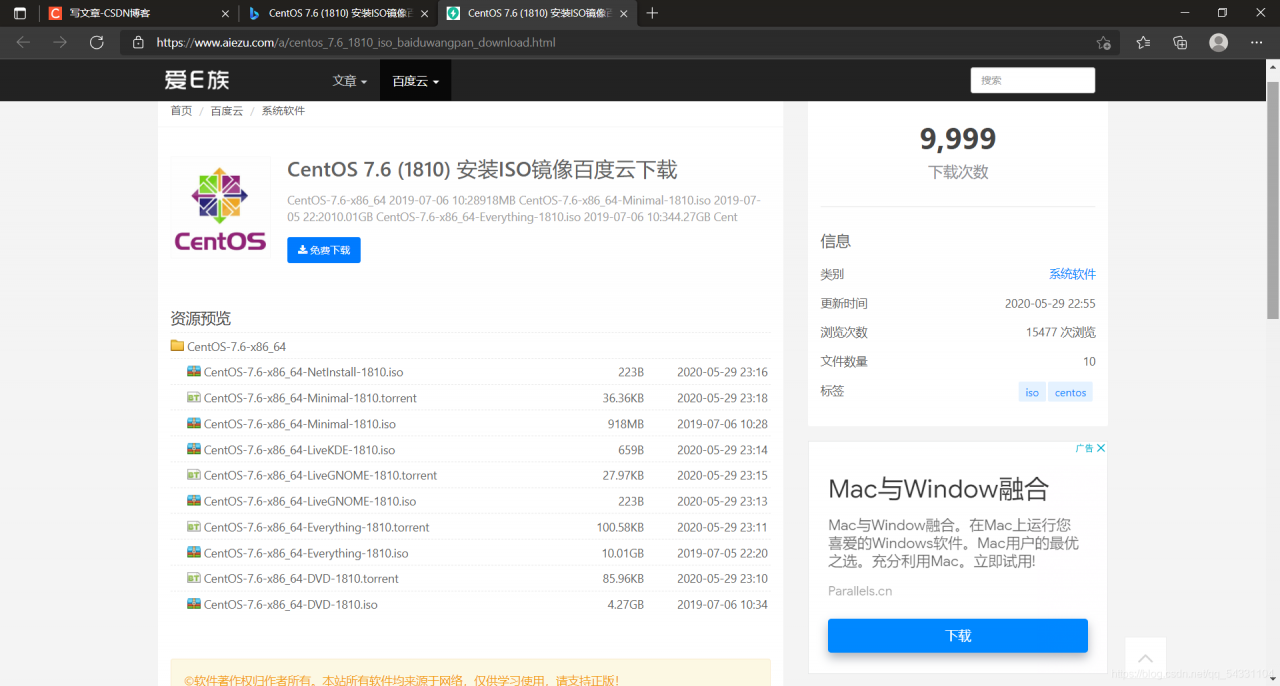Click the page title CentOS 7.6 (1810) heading
This screenshot has height=686, width=1280.
coord(482,170)
